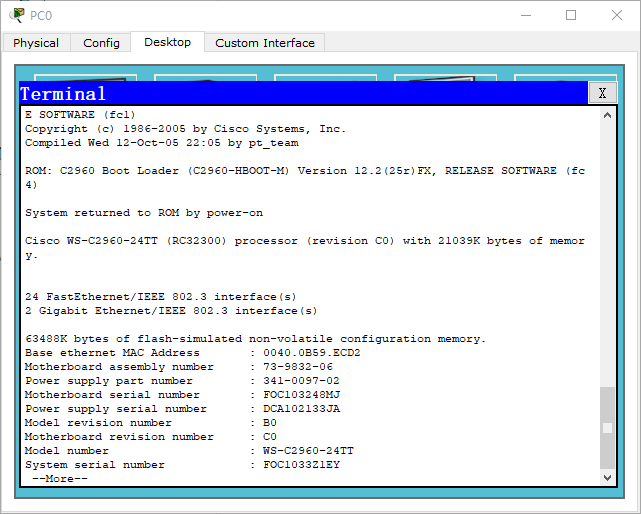The image size is (641, 514).
Task: Click the '63488K bytes of flash-simulated' line
Action: click(x=256, y=339)
